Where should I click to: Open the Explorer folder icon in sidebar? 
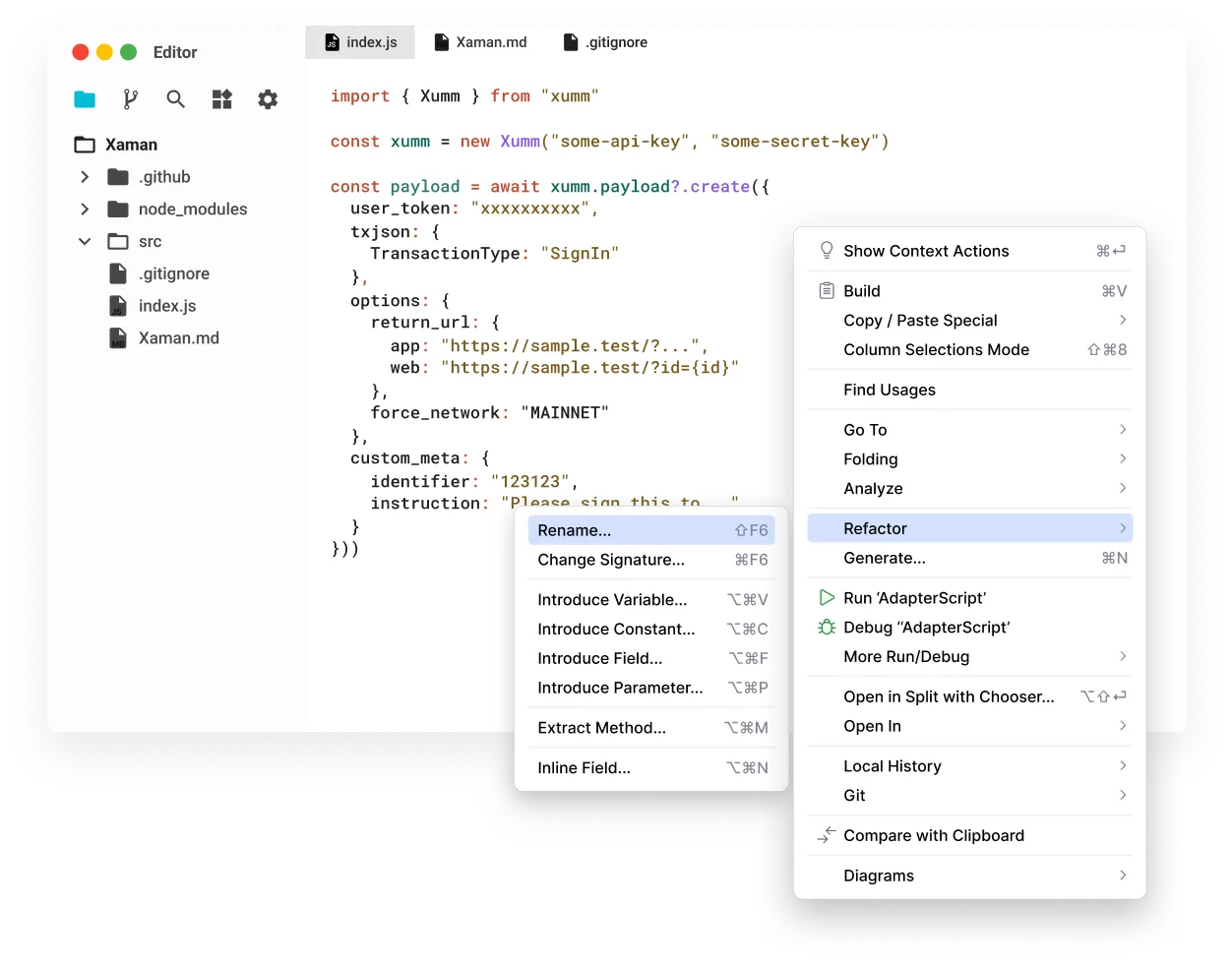(85, 99)
